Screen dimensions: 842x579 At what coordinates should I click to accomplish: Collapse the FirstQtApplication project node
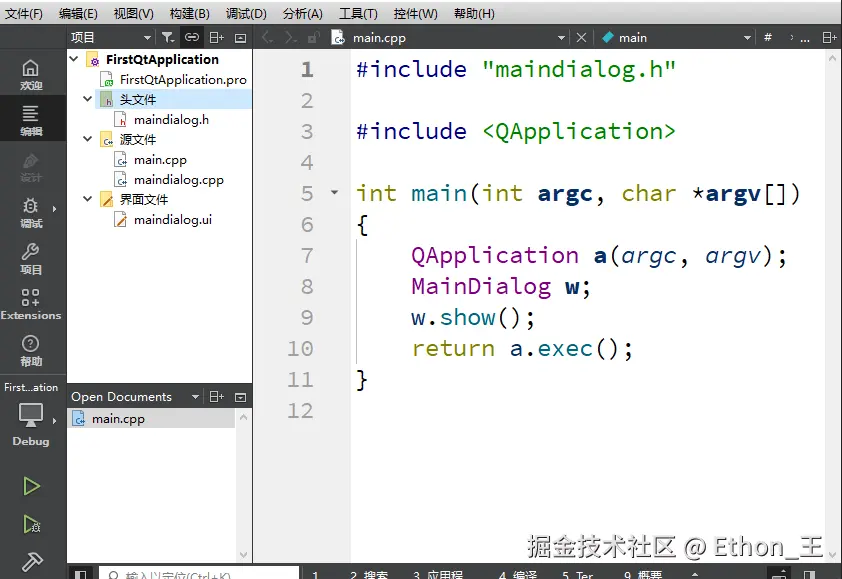74,59
